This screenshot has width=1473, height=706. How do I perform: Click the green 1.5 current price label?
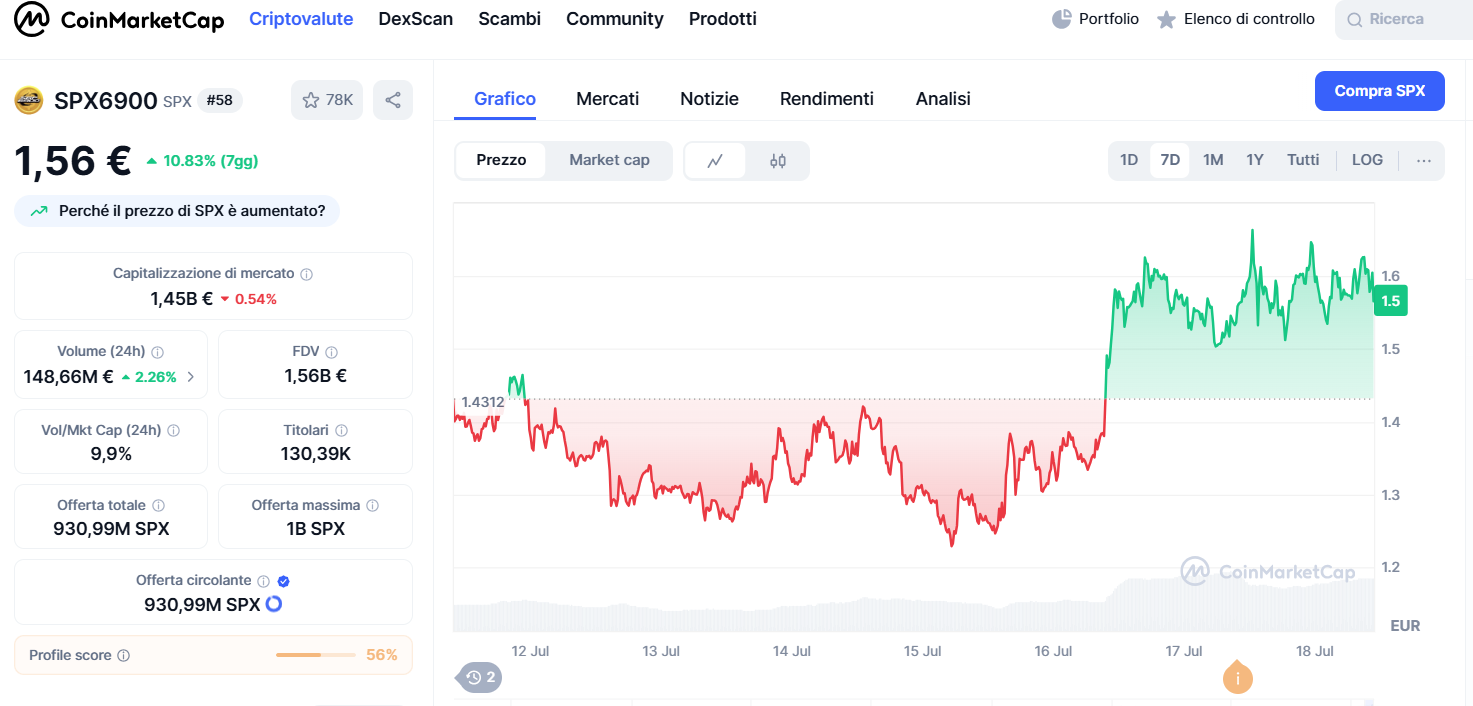pos(1391,301)
